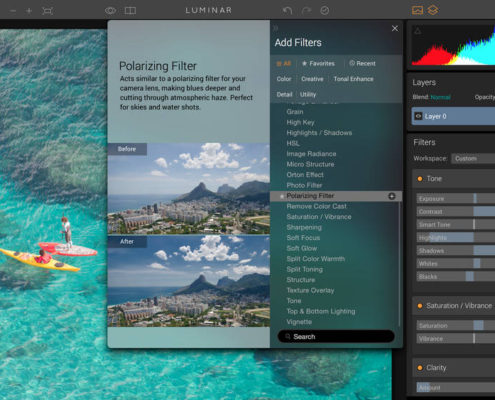Image resolution: width=495 pixels, height=400 pixels.
Task: Show the Favorites filters tab
Action: [x=318, y=63]
